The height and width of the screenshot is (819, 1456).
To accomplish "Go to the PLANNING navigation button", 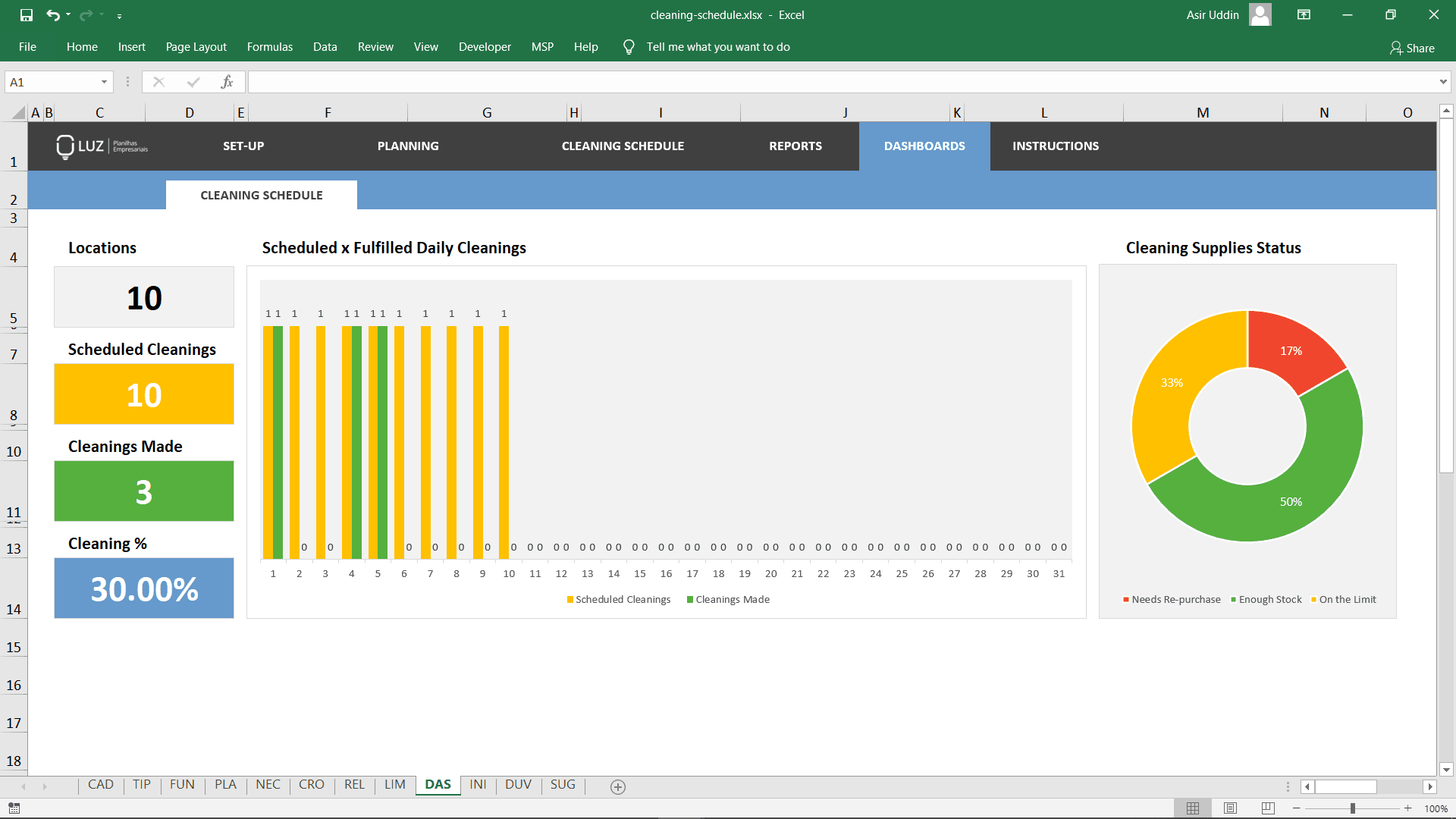I will (408, 146).
